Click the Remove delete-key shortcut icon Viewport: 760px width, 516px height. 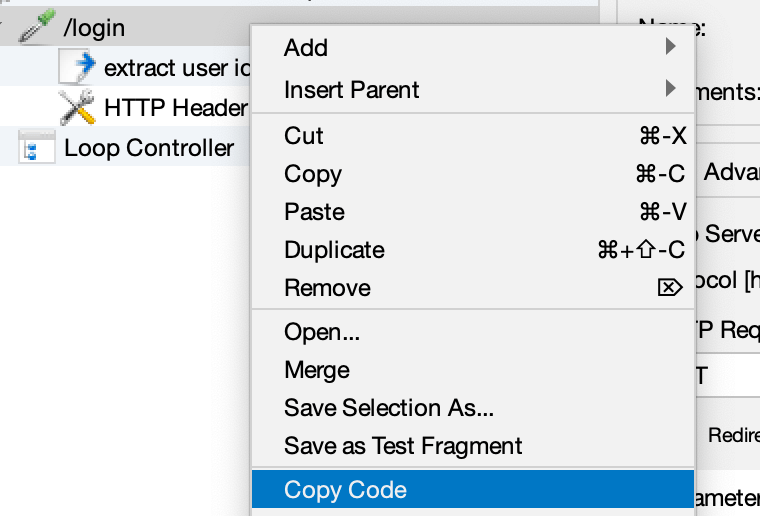669,288
